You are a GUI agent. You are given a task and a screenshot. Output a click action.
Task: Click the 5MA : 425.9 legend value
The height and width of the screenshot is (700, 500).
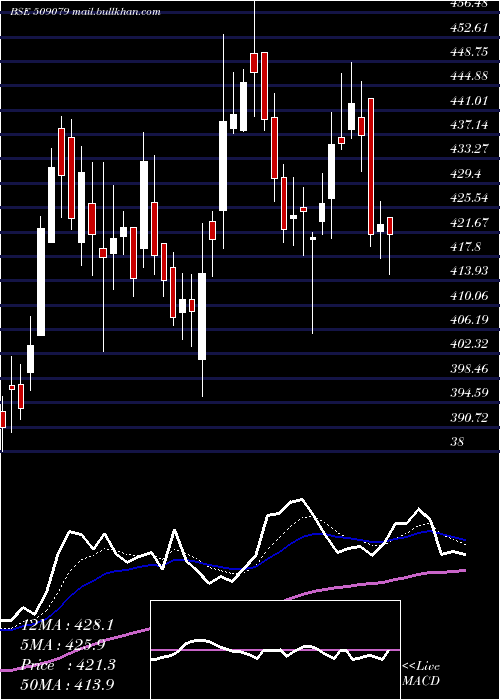65,644
